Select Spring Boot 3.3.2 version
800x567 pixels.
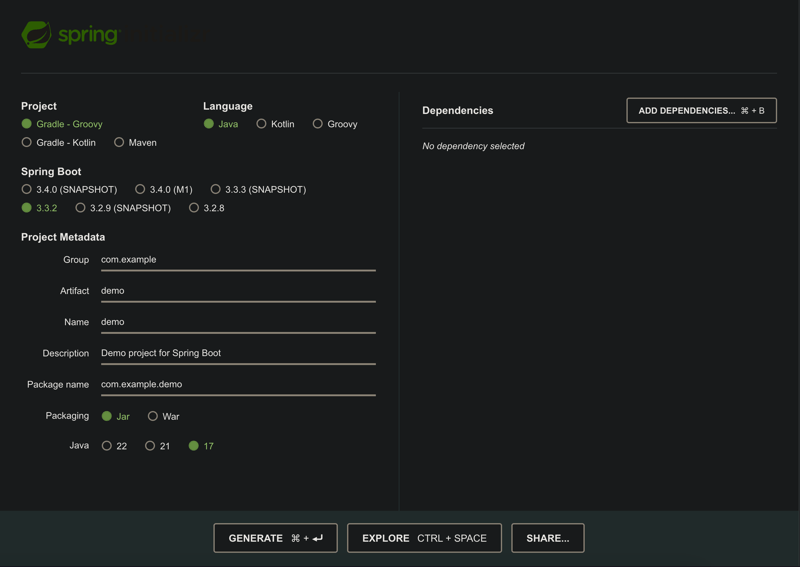(x=39, y=208)
